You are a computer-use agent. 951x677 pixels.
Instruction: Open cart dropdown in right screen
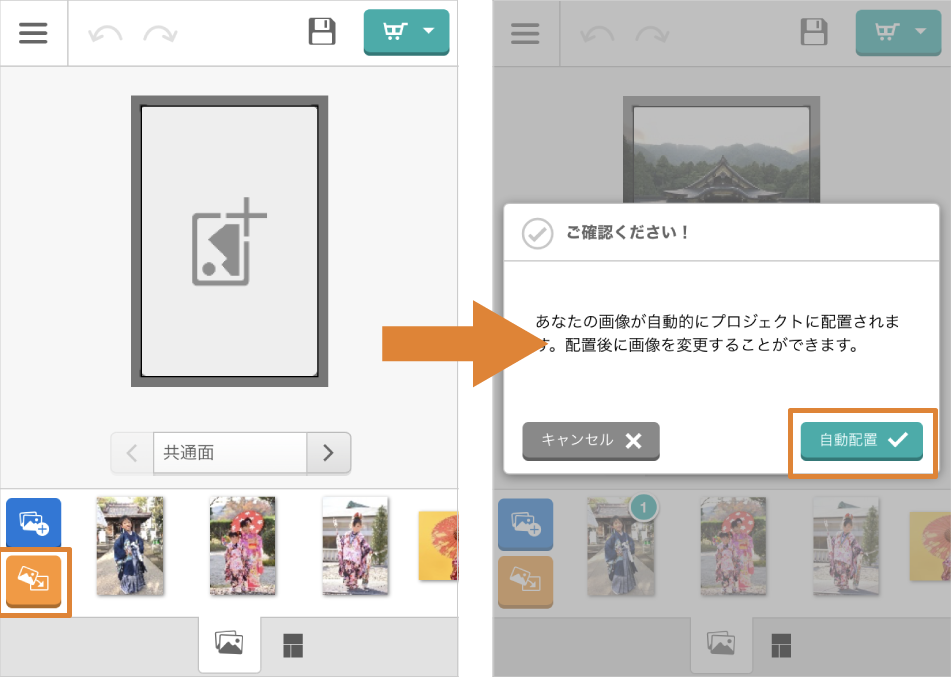[x=898, y=32]
